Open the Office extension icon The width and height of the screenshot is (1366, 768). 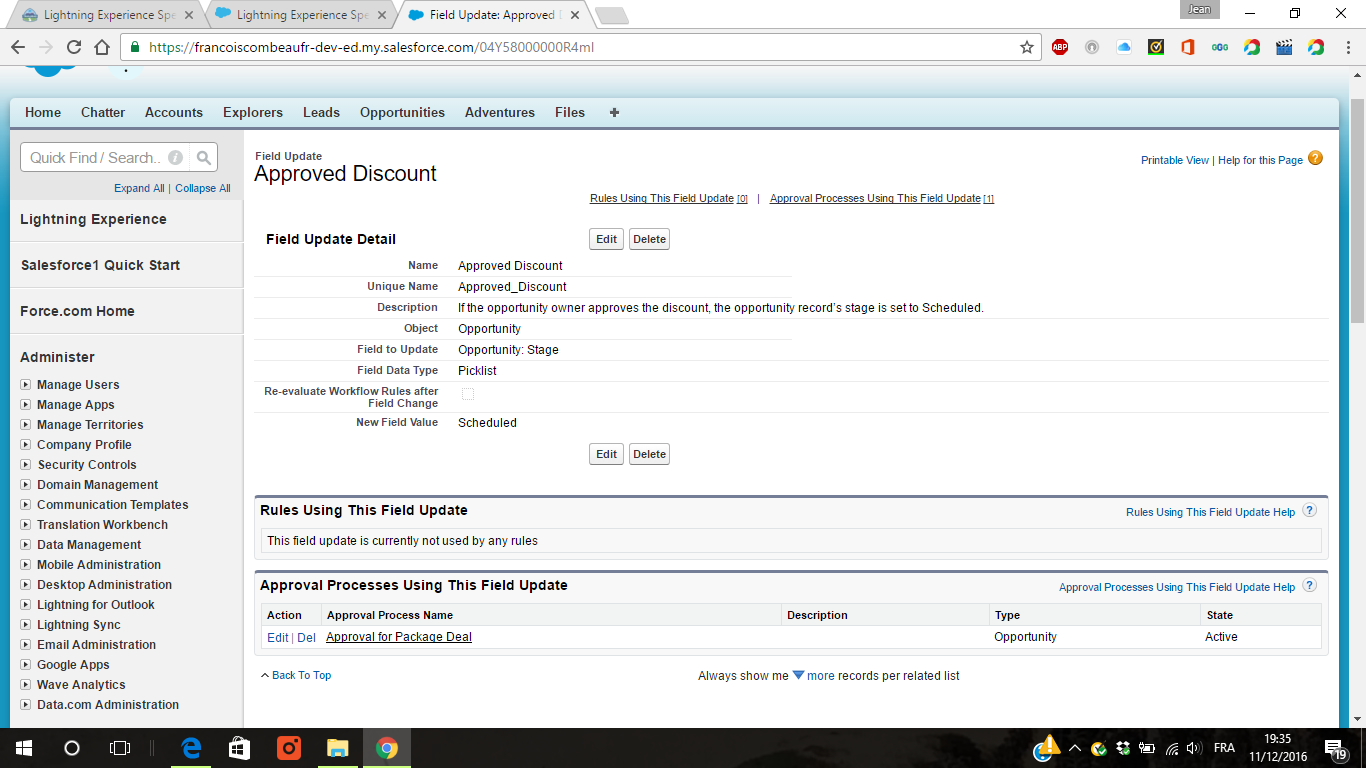click(1188, 47)
